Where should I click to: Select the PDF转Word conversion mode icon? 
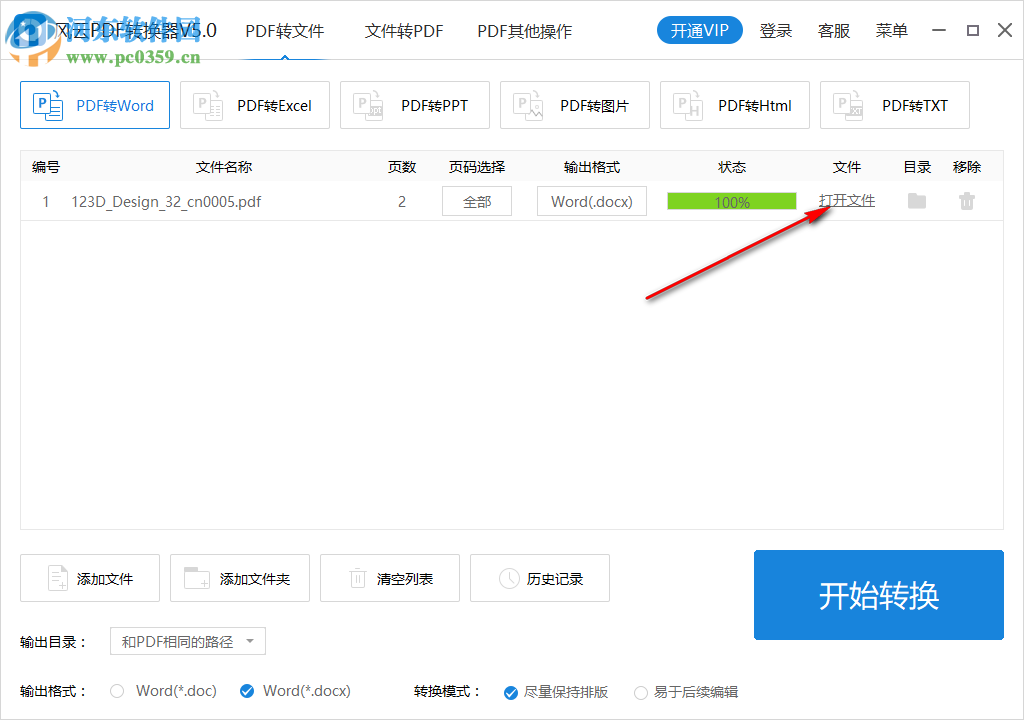coord(46,105)
